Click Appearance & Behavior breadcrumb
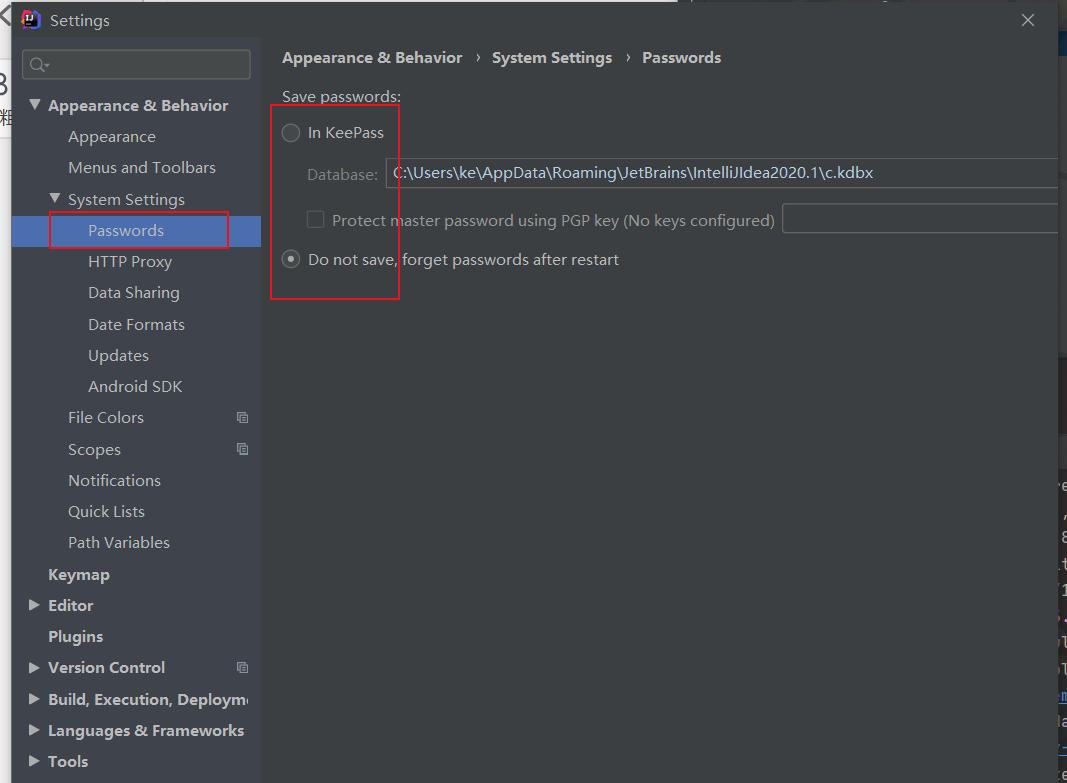 point(372,58)
